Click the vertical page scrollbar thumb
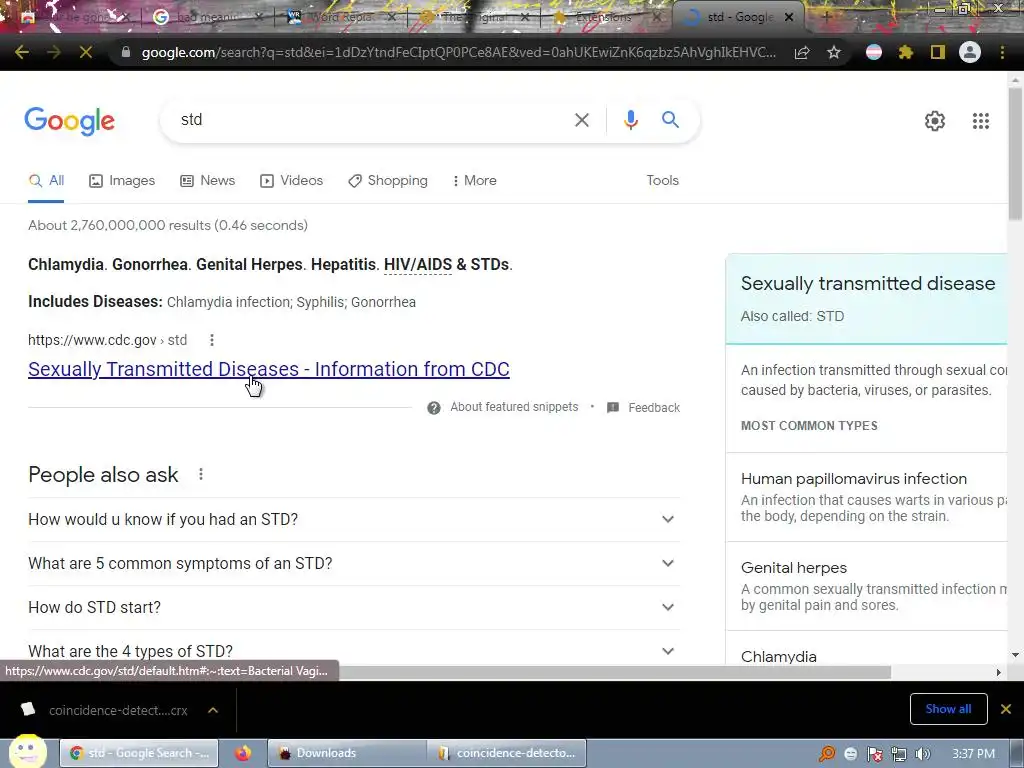This screenshot has width=1024, height=768. (1015, 153)
